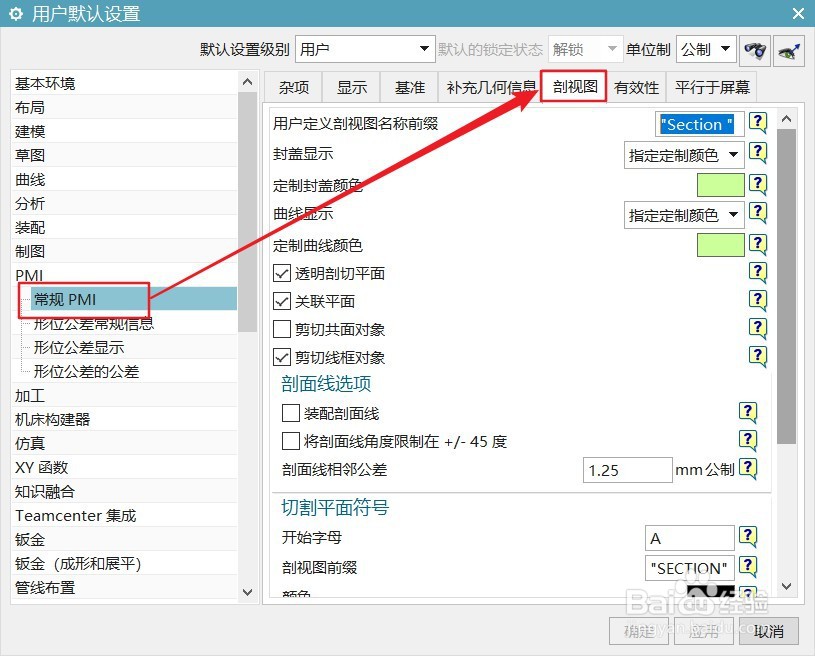
Task: Click the manage-current-settings icon beside the binoculars
Action: click(788, 50)
